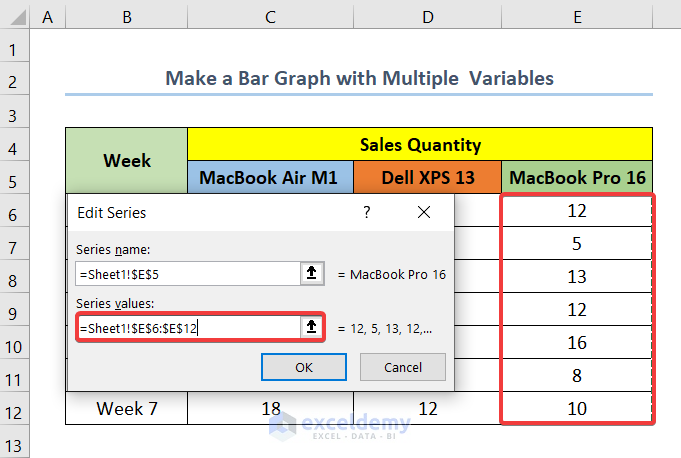Select row 12 header
Viewport: 681px width, 458px height.
[x=14, y=409]
